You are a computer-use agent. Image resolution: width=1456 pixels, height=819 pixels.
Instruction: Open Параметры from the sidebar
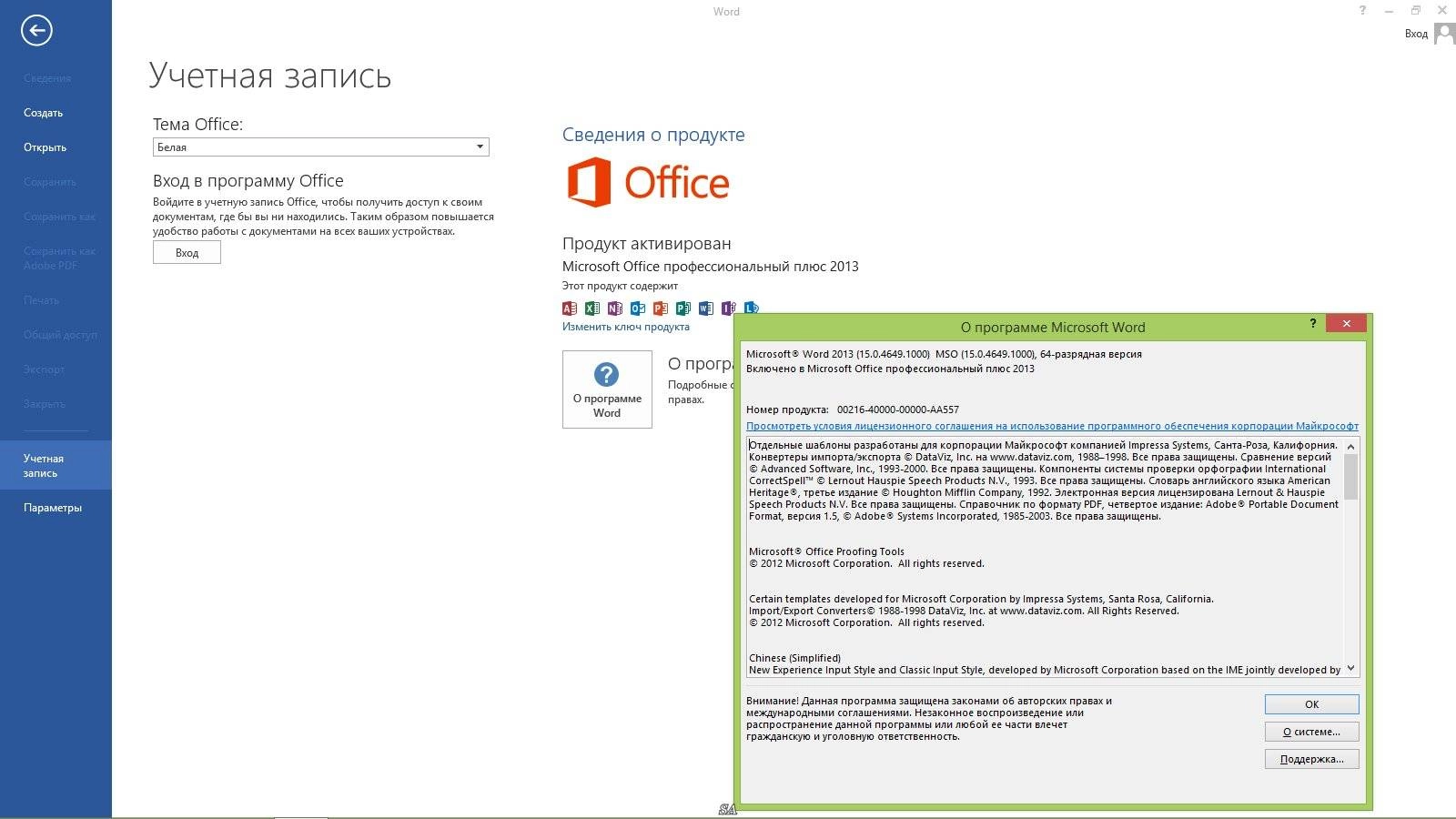pos(53,508)
